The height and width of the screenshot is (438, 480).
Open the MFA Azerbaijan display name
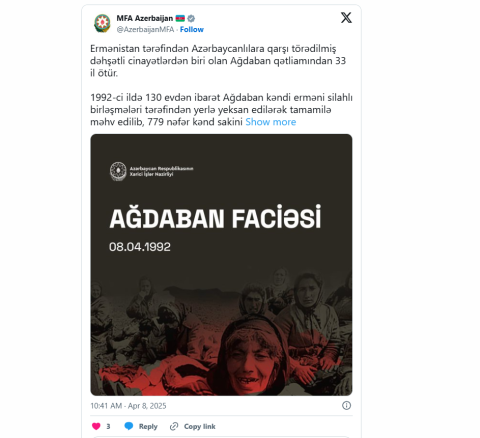tap(145, 18)
